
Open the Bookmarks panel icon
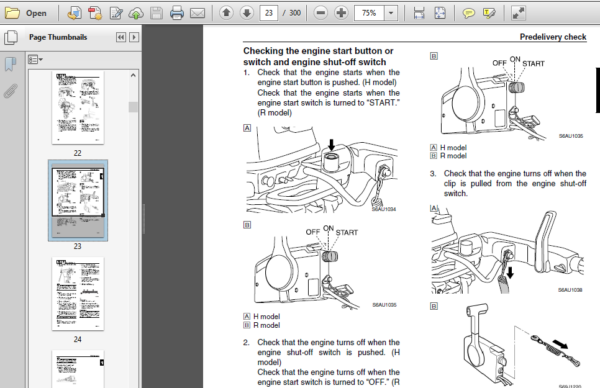click(x=10, y=64)
